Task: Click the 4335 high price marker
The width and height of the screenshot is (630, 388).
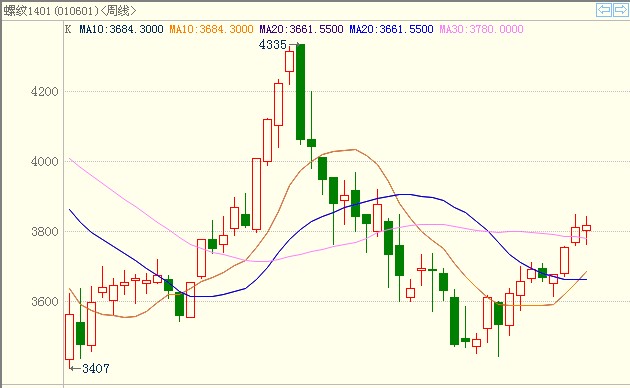Action: click(x=273, y=45)
